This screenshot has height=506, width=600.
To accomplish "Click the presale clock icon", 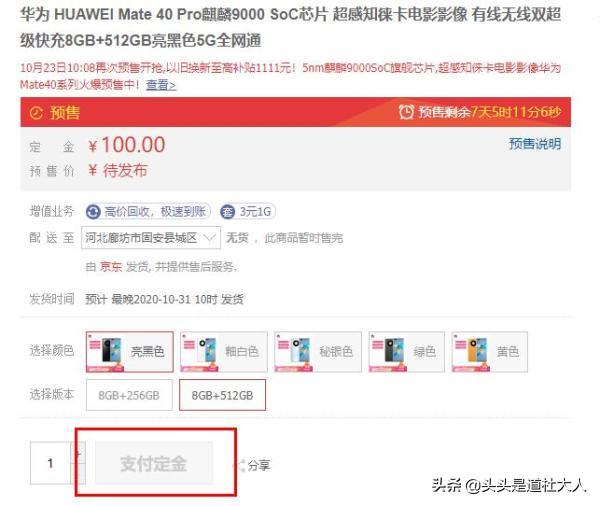I will [36, 113].
